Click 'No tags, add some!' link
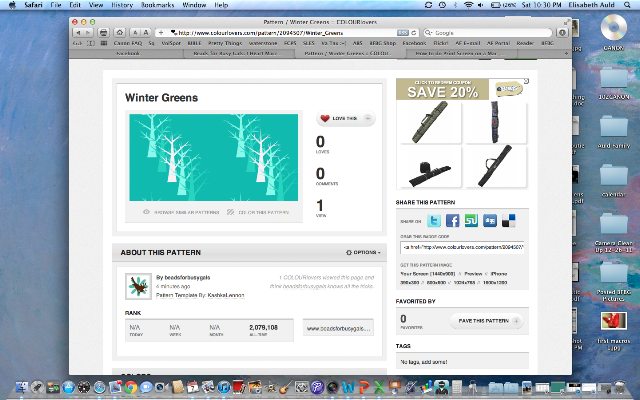This screenshot has width=640, height=400. [424, 362]
